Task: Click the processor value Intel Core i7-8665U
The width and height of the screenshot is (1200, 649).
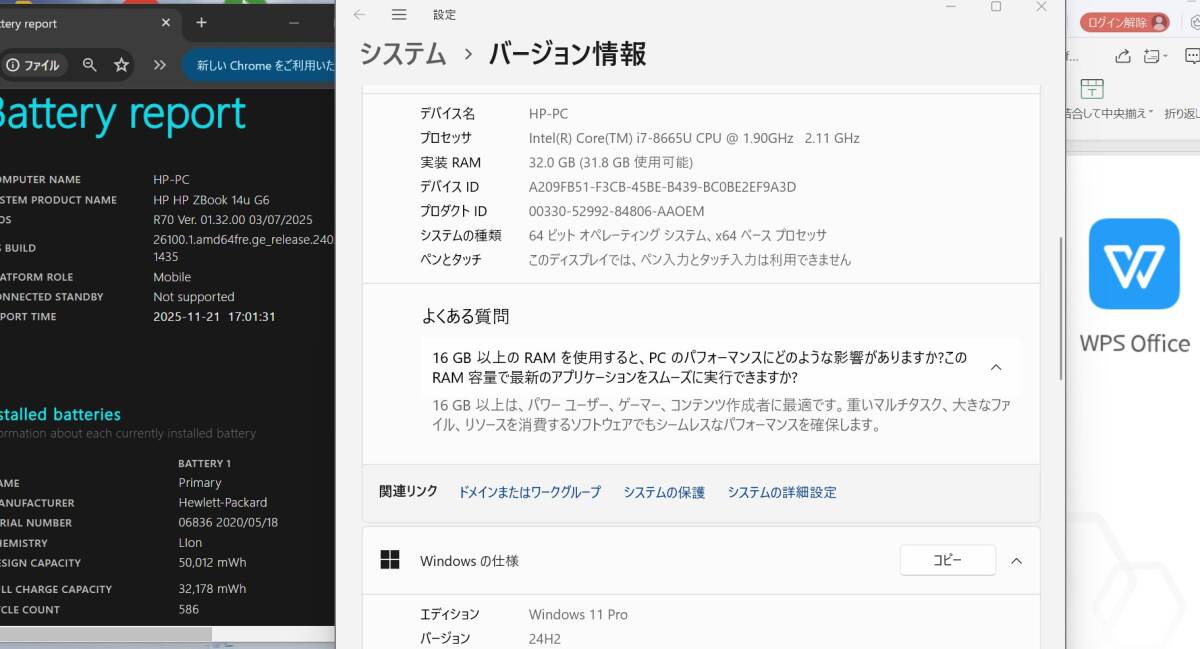Action: coord(694,138)
